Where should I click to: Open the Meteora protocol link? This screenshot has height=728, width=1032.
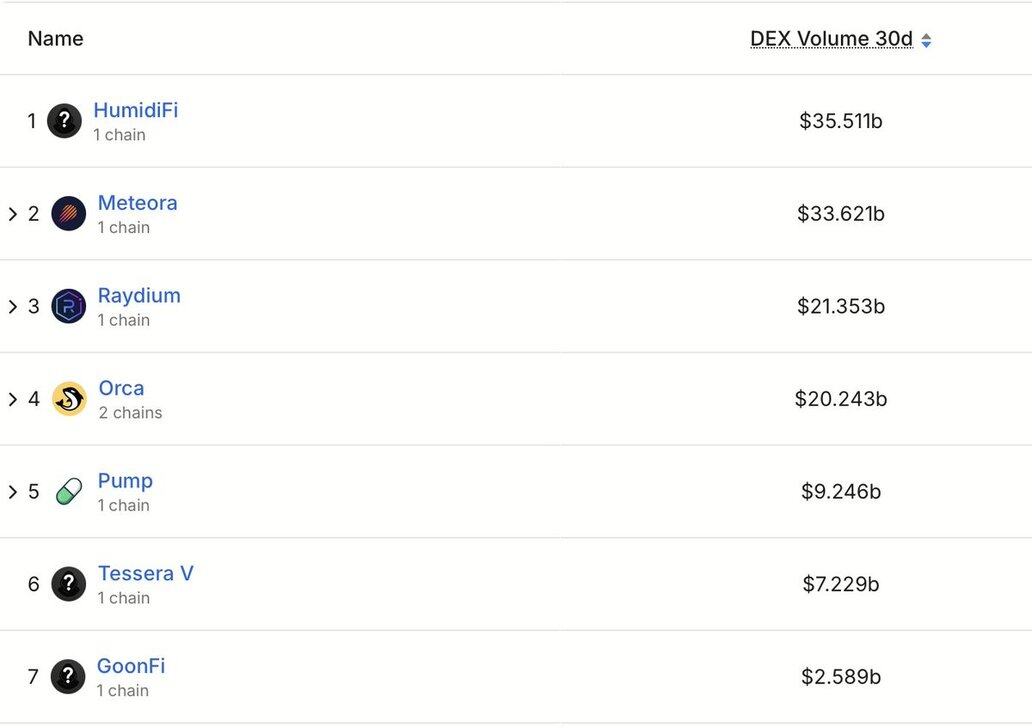click(x=137, y=203)
